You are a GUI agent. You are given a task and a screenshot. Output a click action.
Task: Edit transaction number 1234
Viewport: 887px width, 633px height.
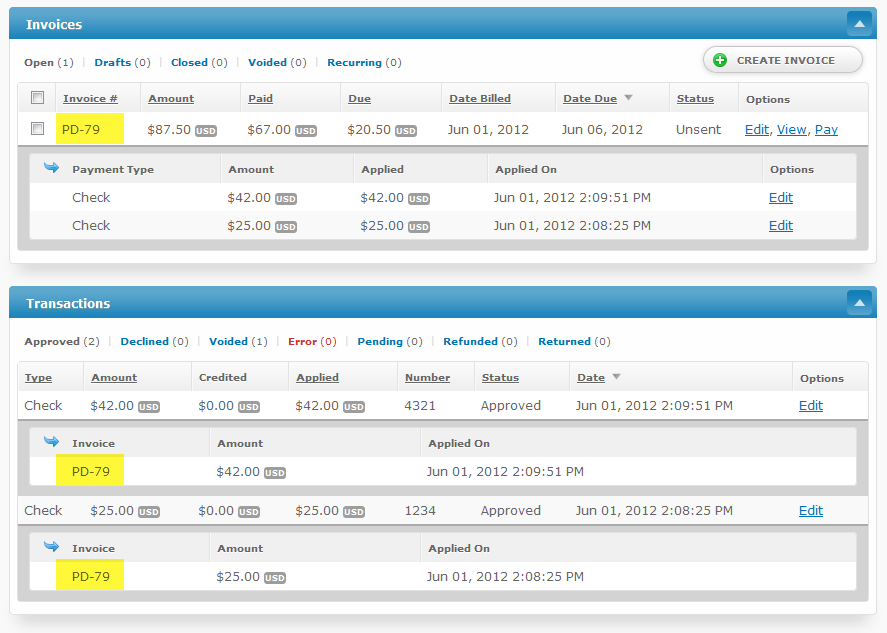click(810, 511)
